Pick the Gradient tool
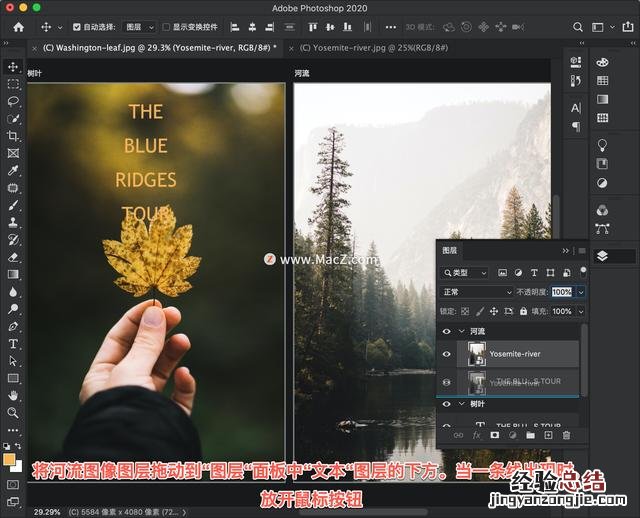The image size is (640, 518). [13, 274]
